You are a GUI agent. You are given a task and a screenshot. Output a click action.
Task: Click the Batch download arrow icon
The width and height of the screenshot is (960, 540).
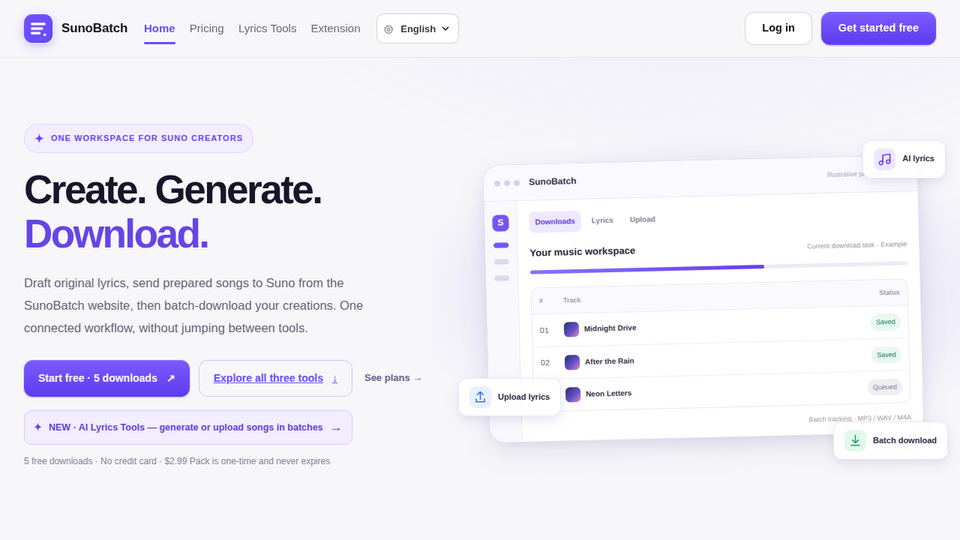point(855,440)
